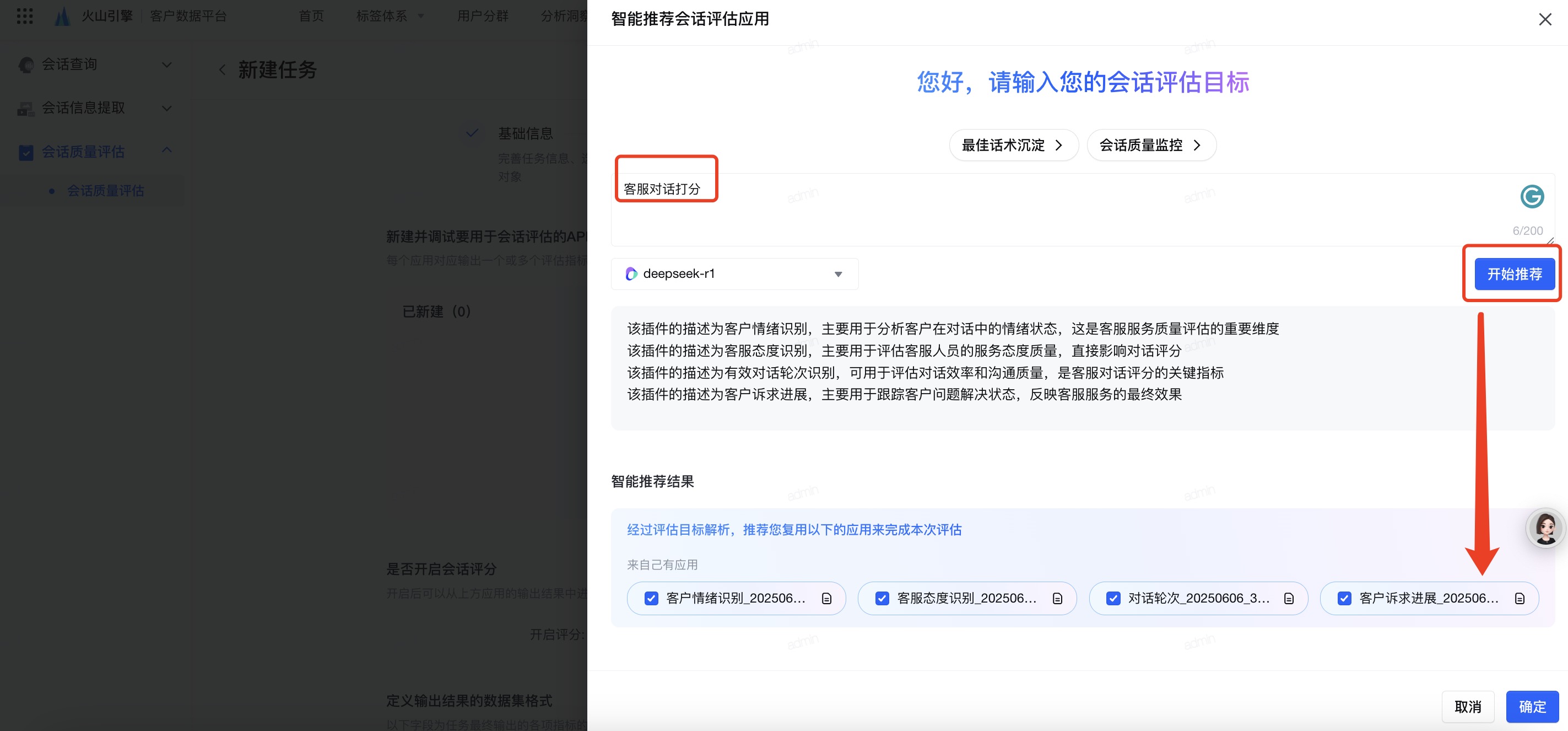Click 定义输出结果的数据集格式 section title
The height and width of the screenshot is (731, 1568).
pos(469,701)
